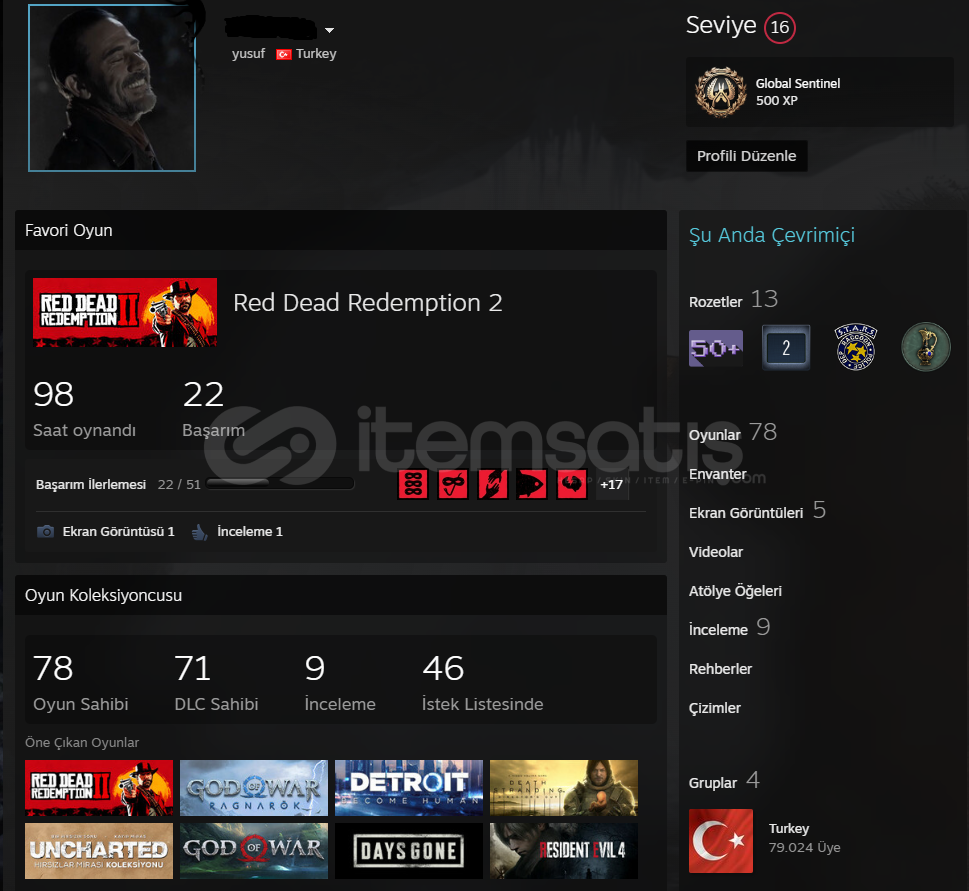Open the Detroit Become Human tile
Viewport: 969px width, 891px height.
click(409, 788)
